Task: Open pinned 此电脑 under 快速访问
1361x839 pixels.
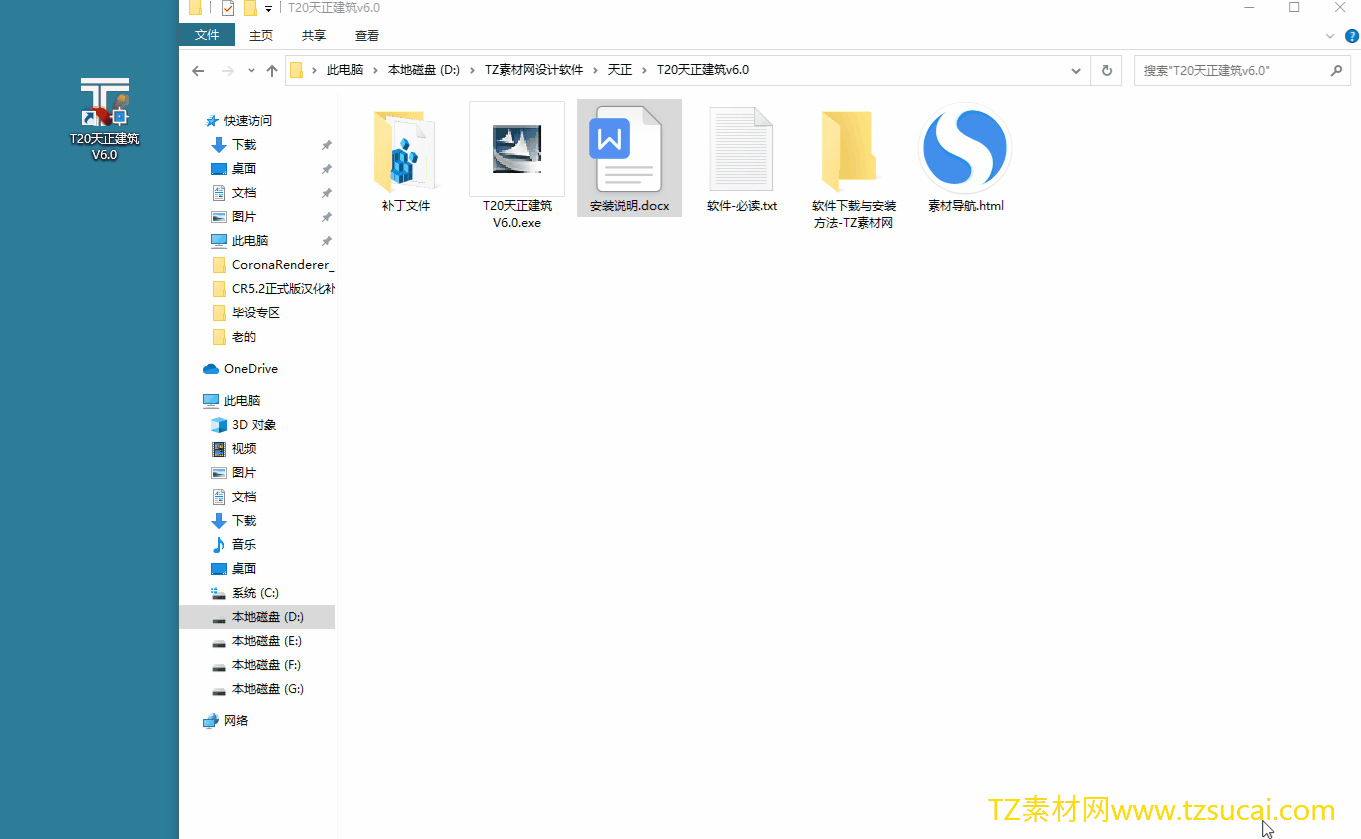Action: tap(240, 241)
